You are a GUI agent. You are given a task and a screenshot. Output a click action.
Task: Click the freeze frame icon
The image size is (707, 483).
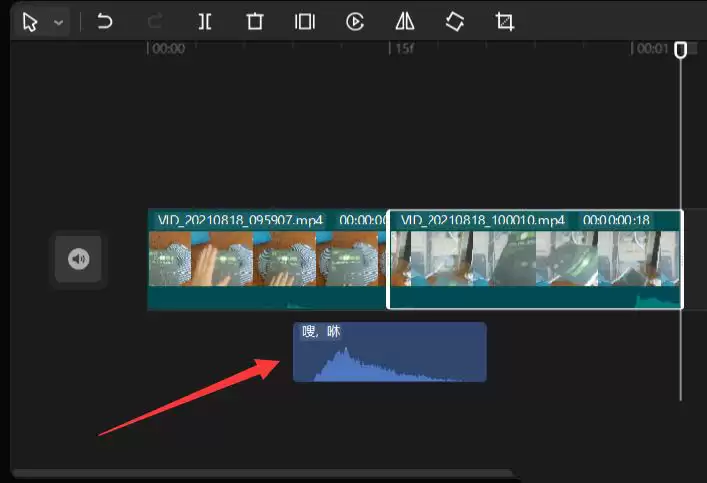point(305,22)
